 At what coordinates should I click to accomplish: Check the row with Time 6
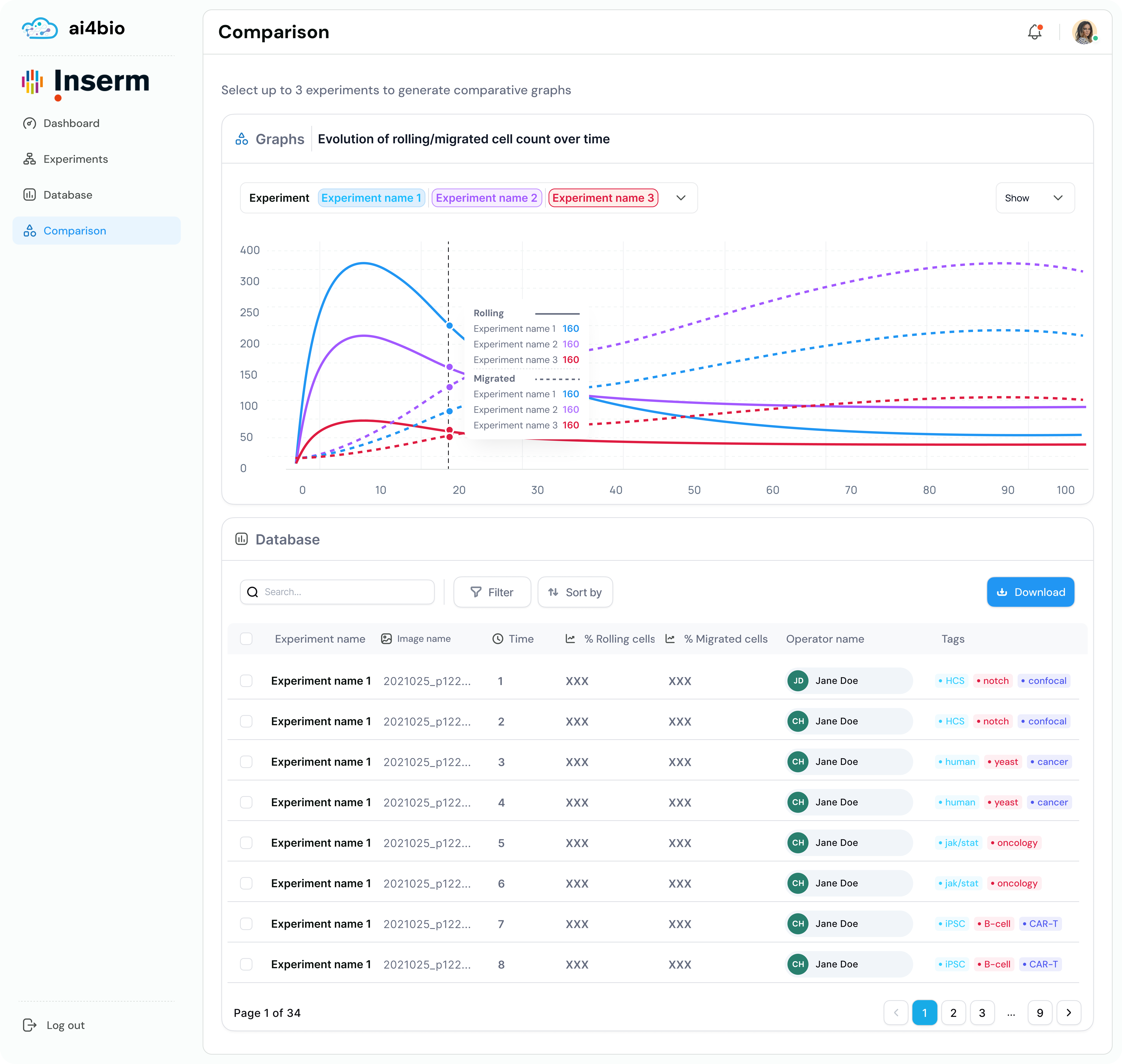click(246, 883)
